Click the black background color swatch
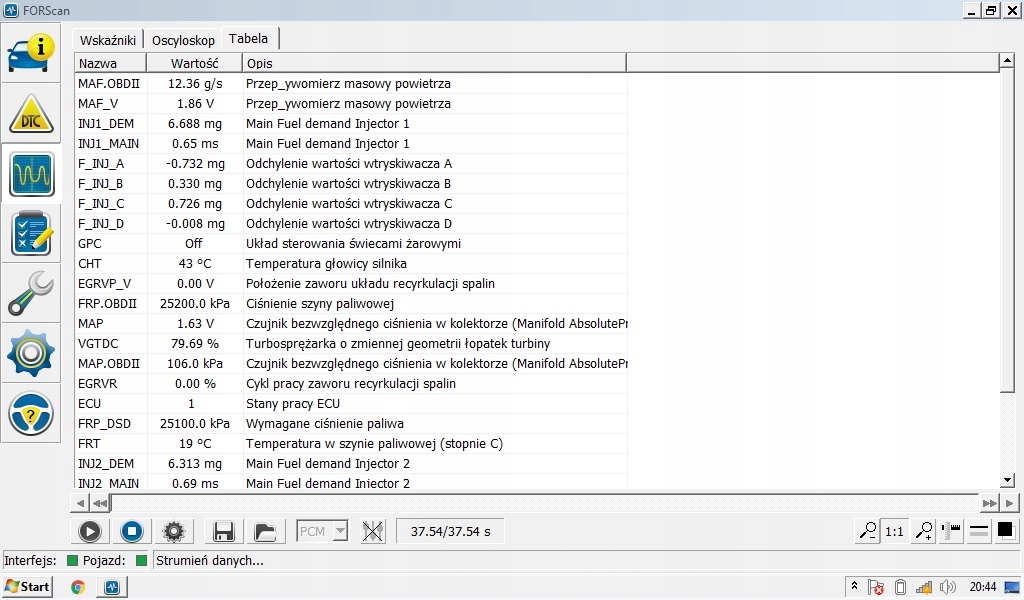The image size is (1024, 600). coord(1006,531)
